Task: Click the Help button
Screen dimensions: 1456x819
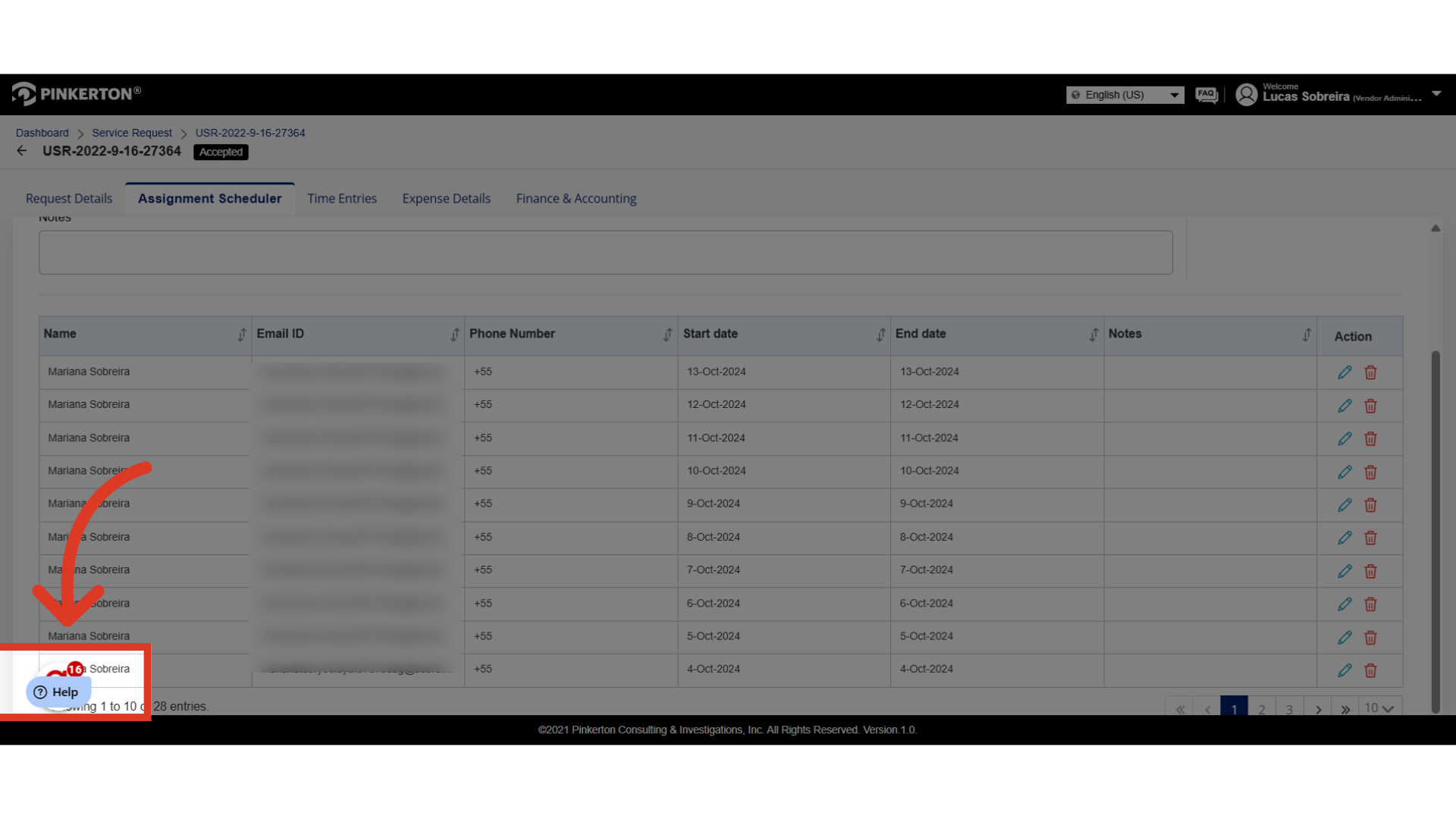Action: click(x=58, y=692)
